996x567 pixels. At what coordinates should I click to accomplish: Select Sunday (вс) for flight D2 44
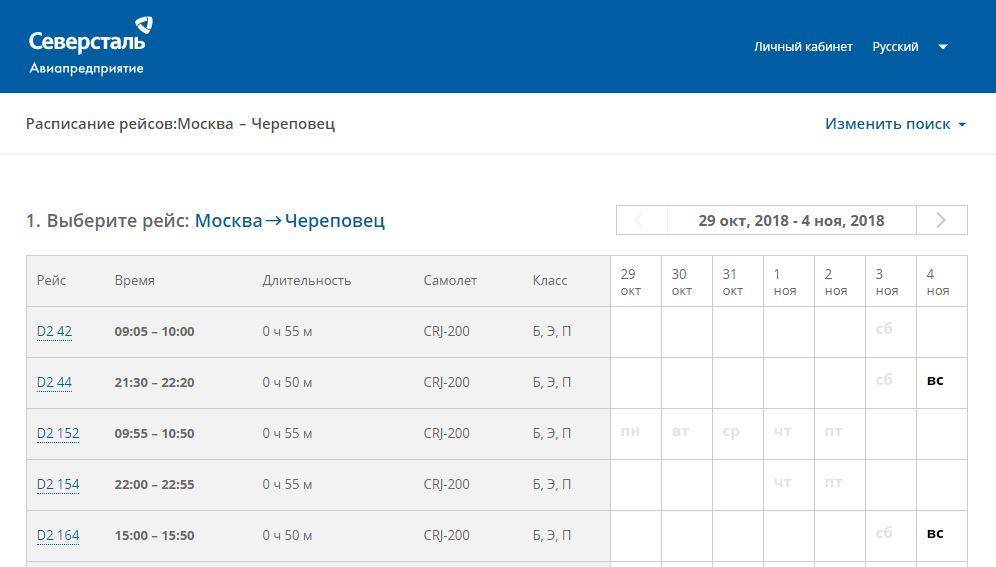tap(935, 380)
